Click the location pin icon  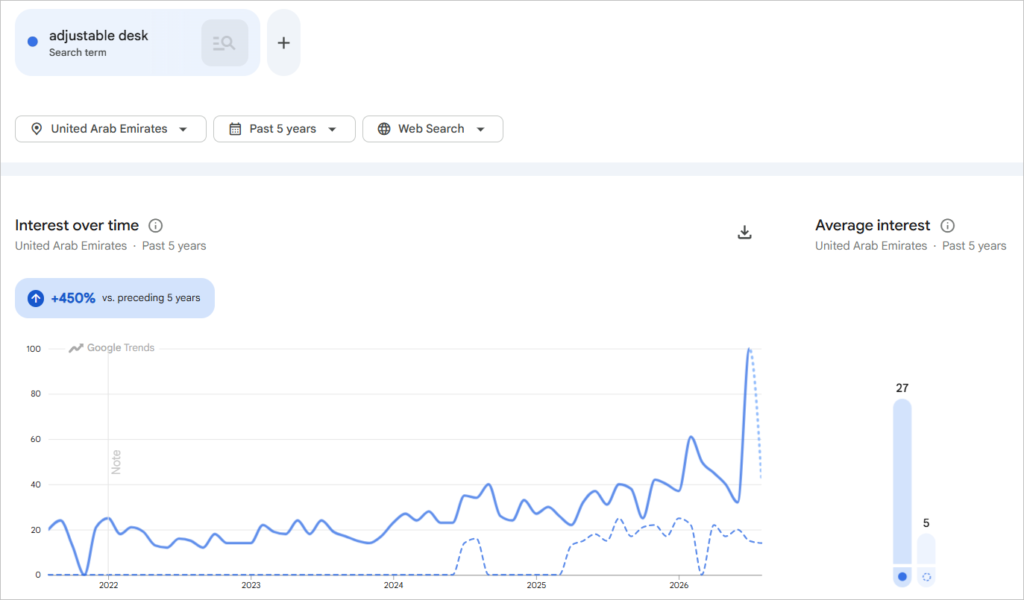[37, 129]
